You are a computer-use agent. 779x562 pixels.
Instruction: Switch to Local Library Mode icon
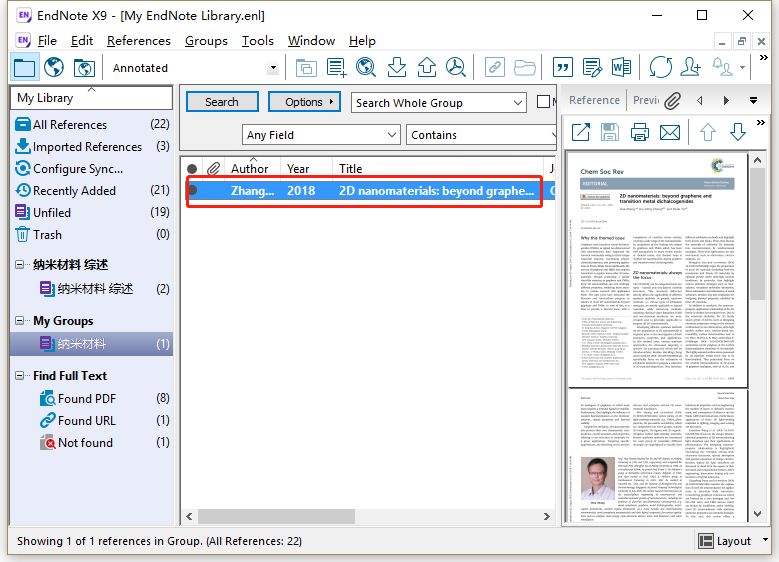pos(24,68)
